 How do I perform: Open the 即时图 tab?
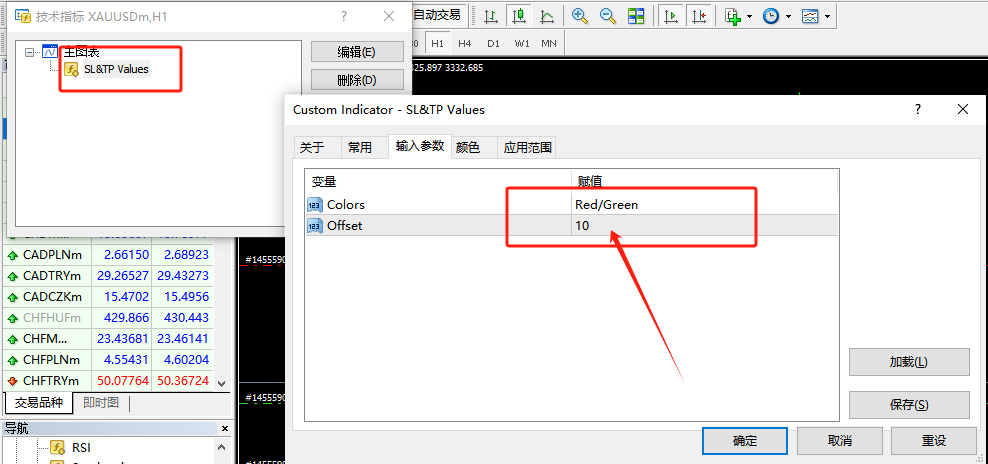point(101,403)
